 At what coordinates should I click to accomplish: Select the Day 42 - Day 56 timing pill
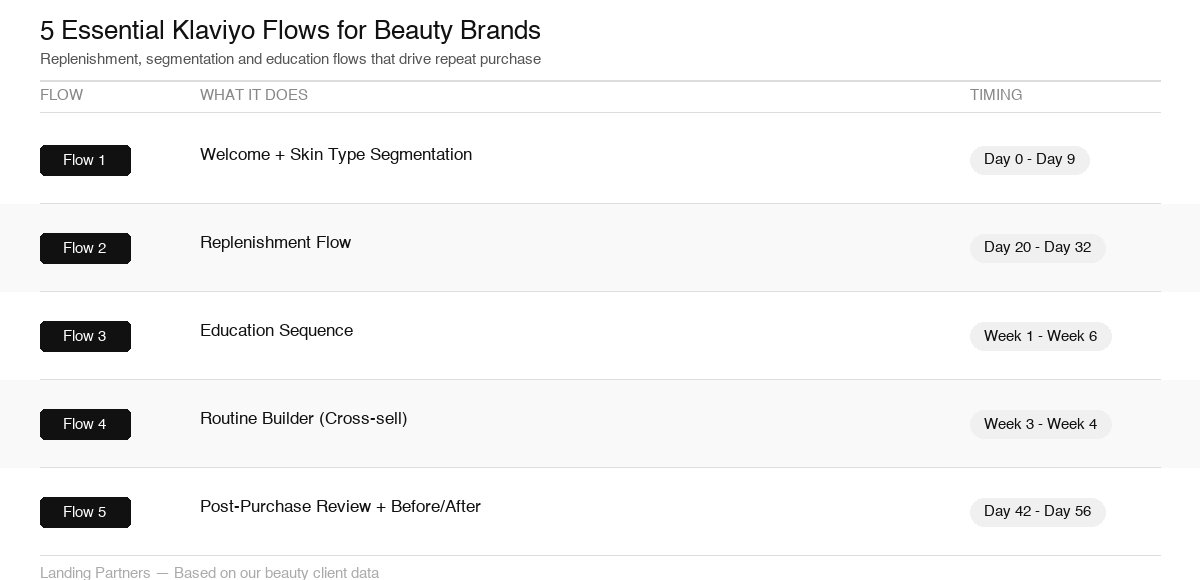tap(1037, 511)
